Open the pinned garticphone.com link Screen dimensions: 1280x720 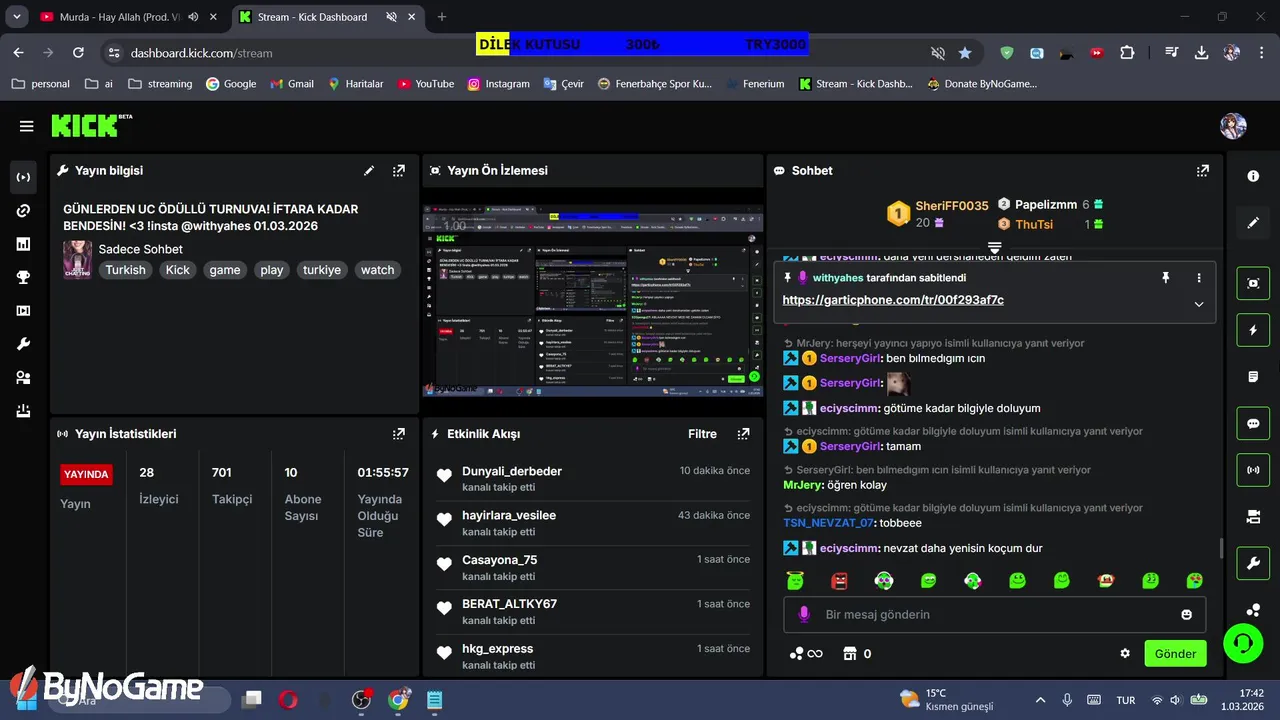coord(893,300)
